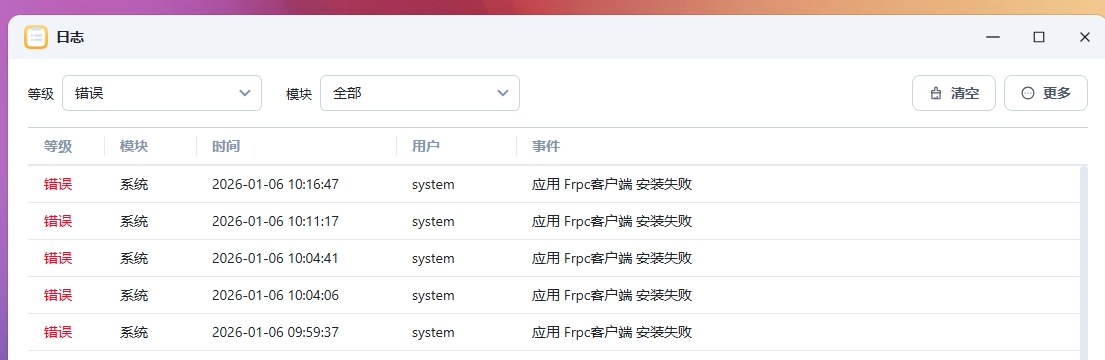Image resolution: width=1105 pixels, height=360 pixels.
Task: Click the event text in the 10:04:06 row
Action: [x=612, y=295]
